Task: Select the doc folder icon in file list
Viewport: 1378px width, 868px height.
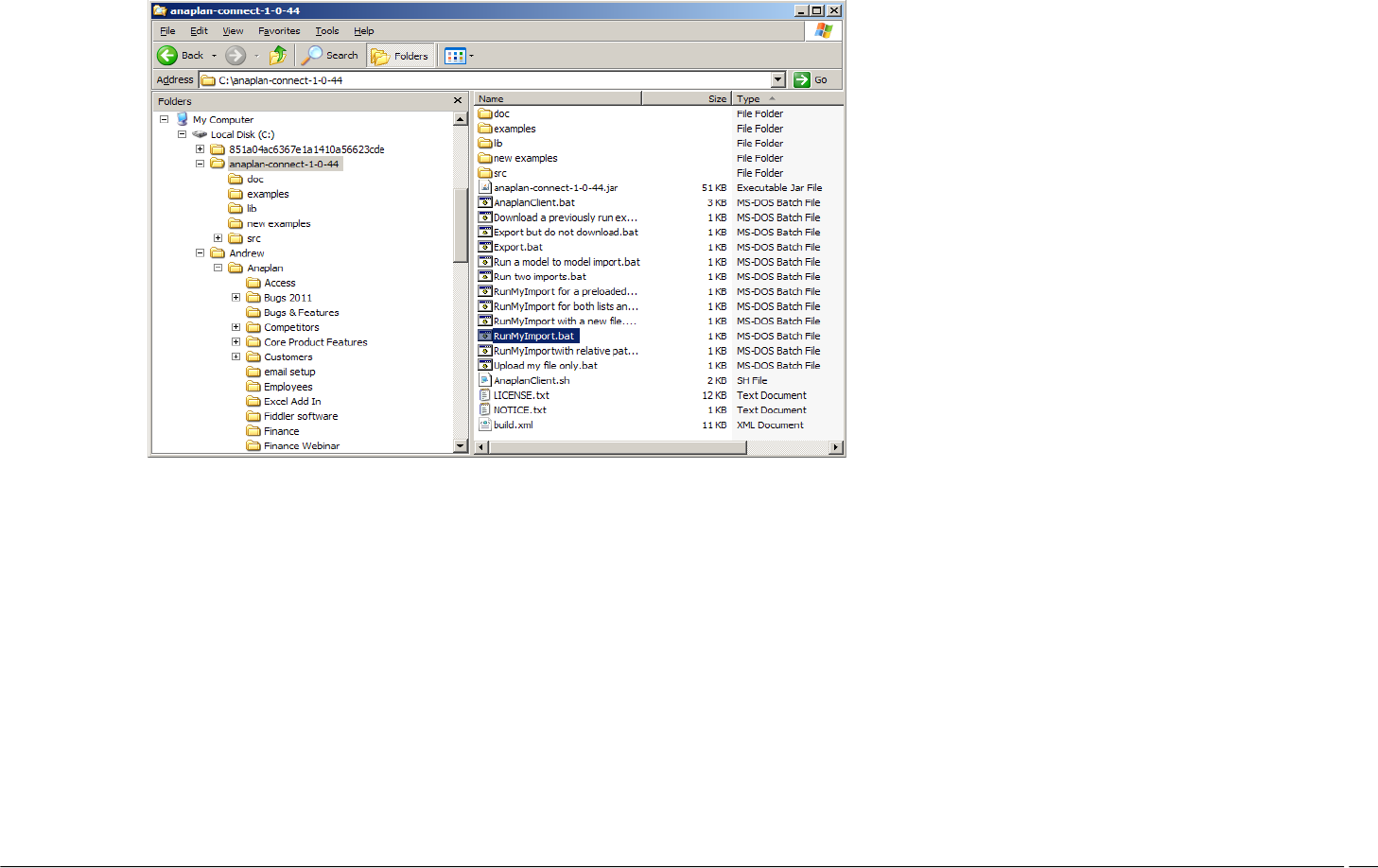Action: [x=485, y=113]
